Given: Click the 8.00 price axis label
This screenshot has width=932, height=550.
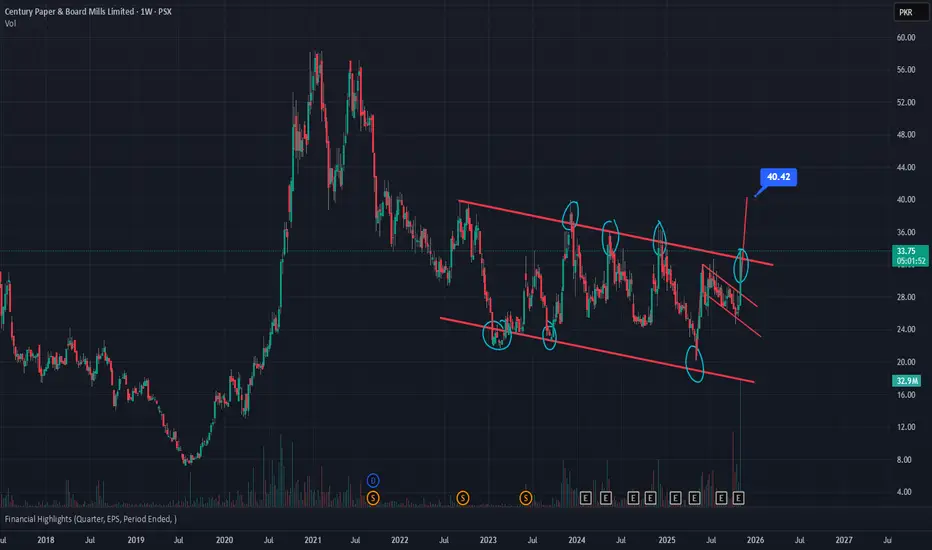Looking at the screenshot, I should tap(904, 459).
